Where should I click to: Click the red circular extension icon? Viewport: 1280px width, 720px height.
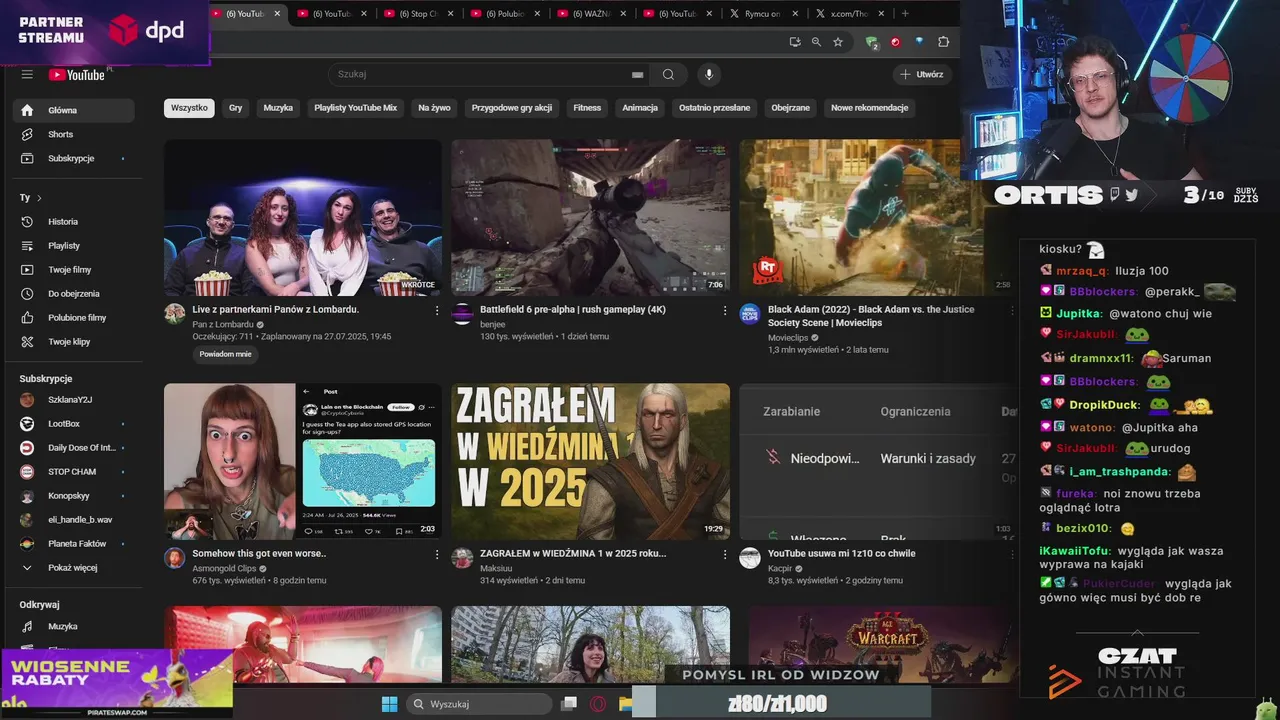895,42
